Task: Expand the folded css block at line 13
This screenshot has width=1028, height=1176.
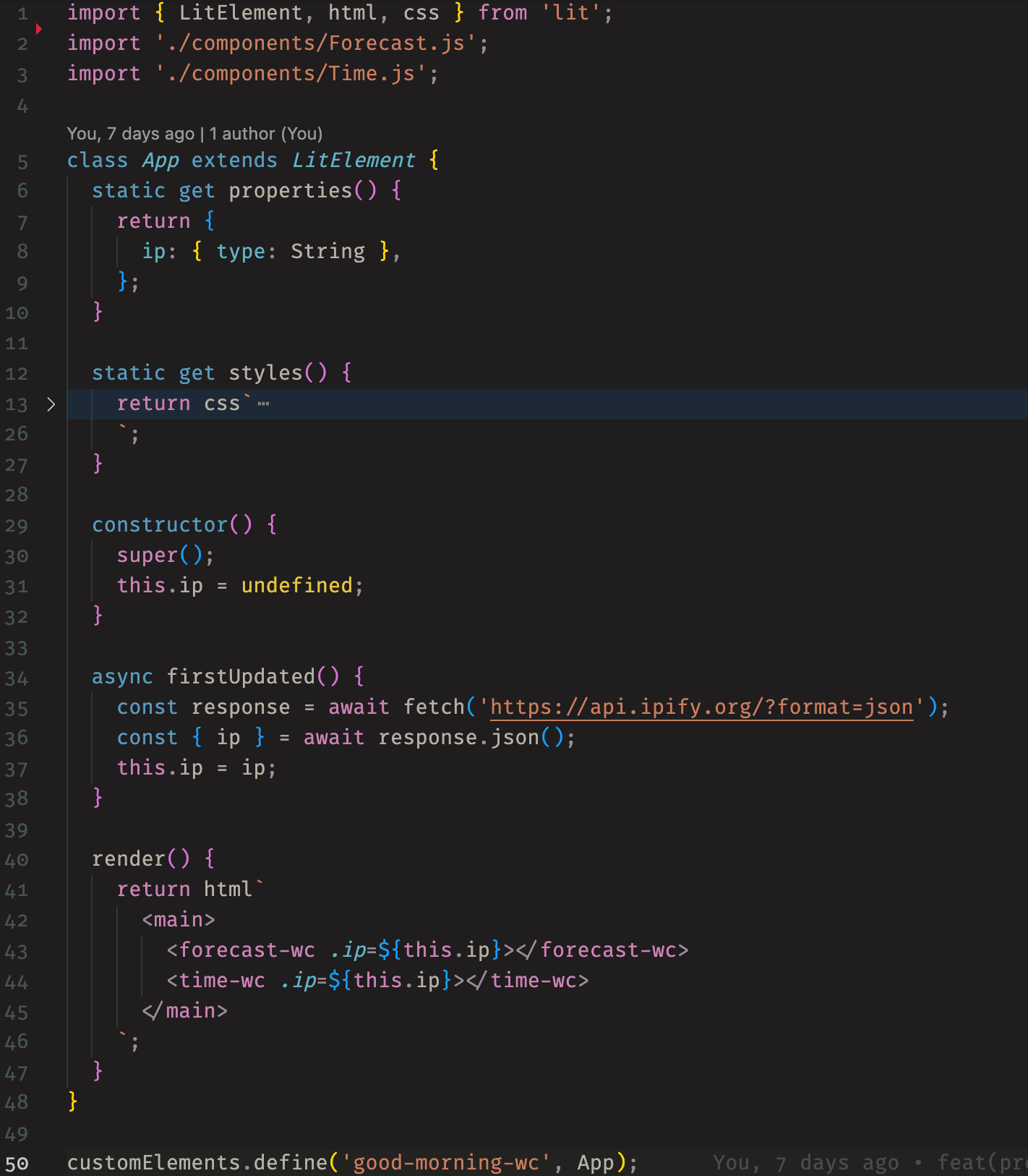Action: click(51, 404)
